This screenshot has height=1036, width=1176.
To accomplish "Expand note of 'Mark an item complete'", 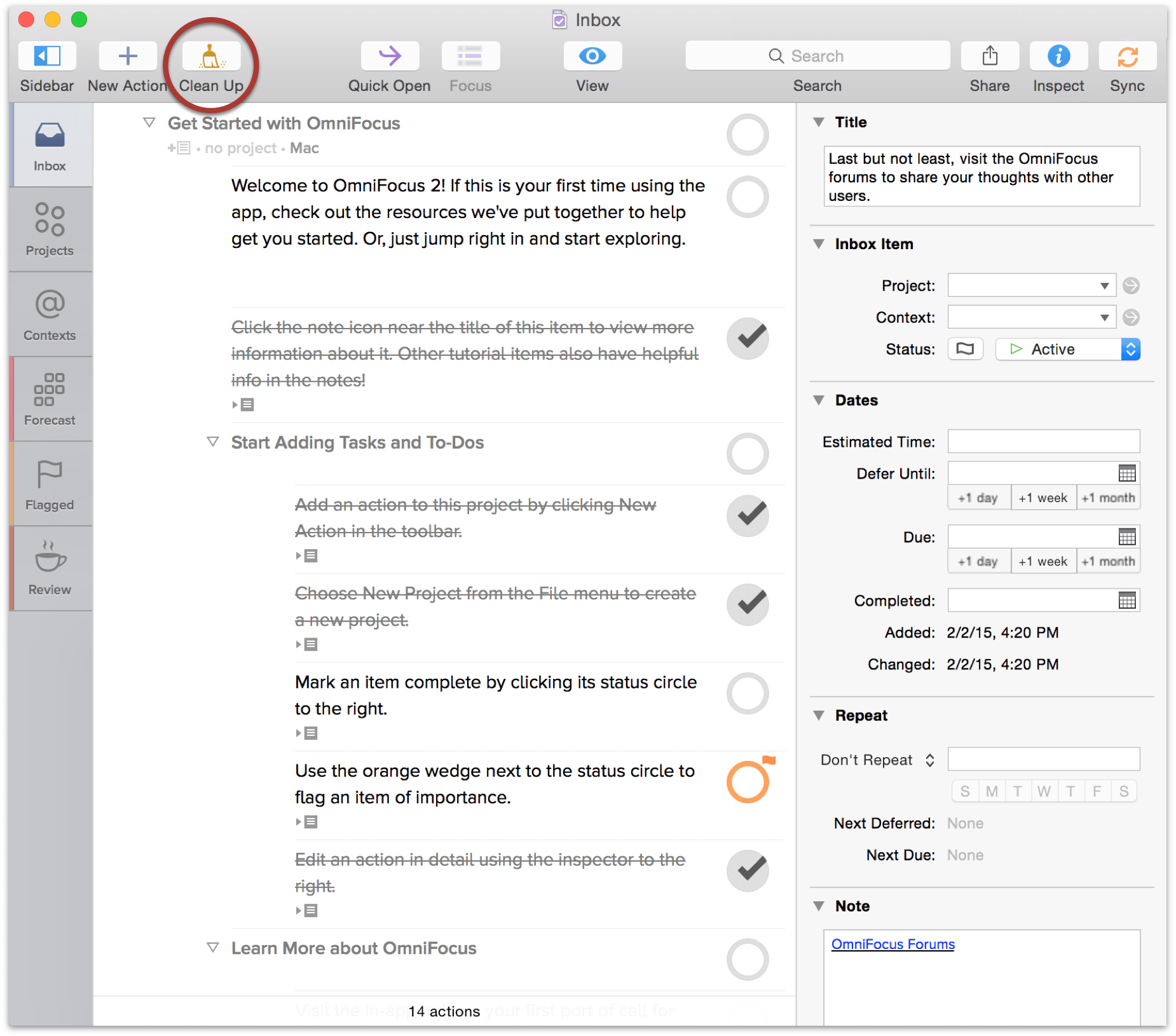I will click(307, 733).
